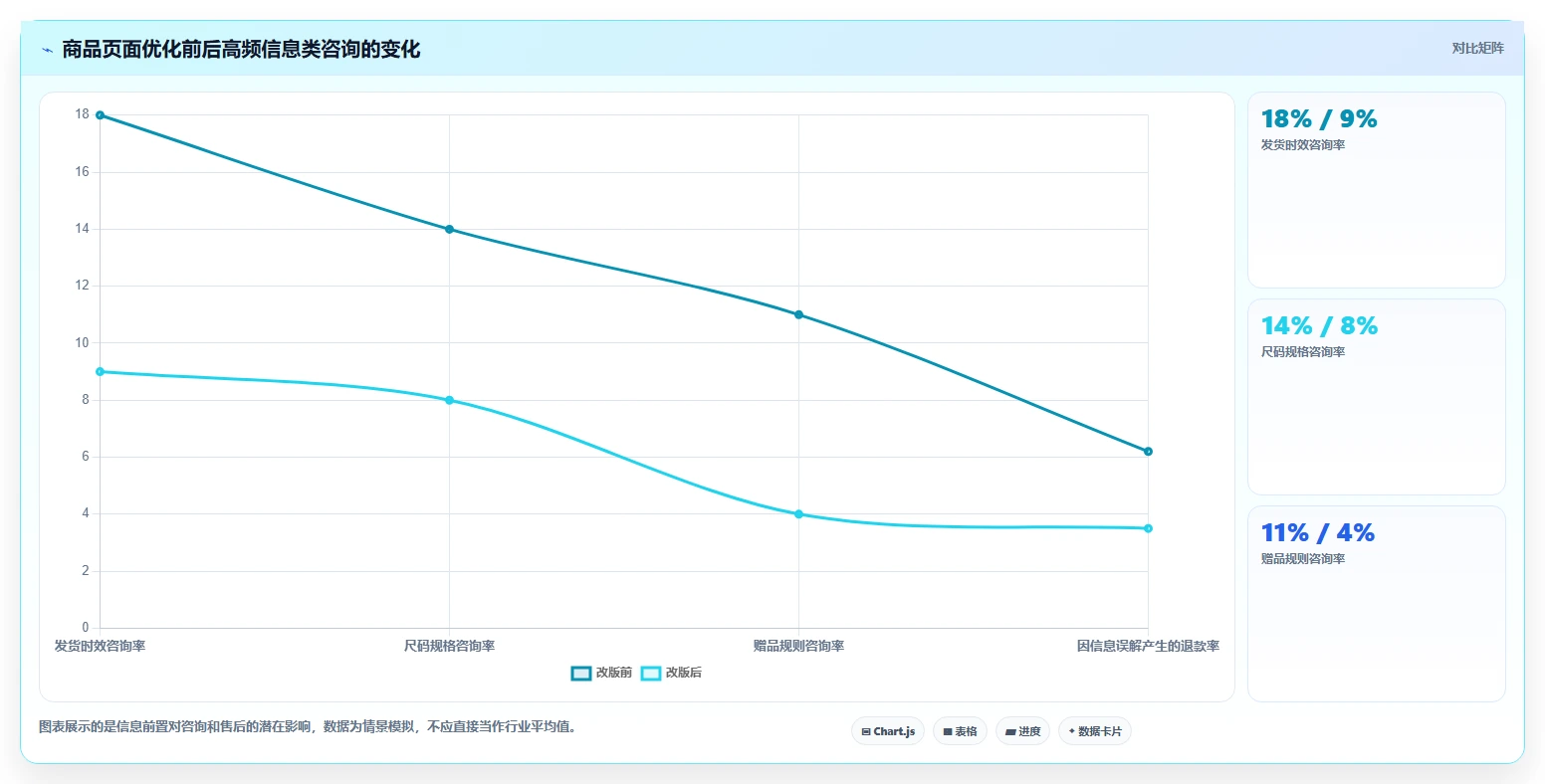The width and height of the screenshot is (1545, 784).
Task: Click the y-axis value 10
Action: click(x=82, y=342)
